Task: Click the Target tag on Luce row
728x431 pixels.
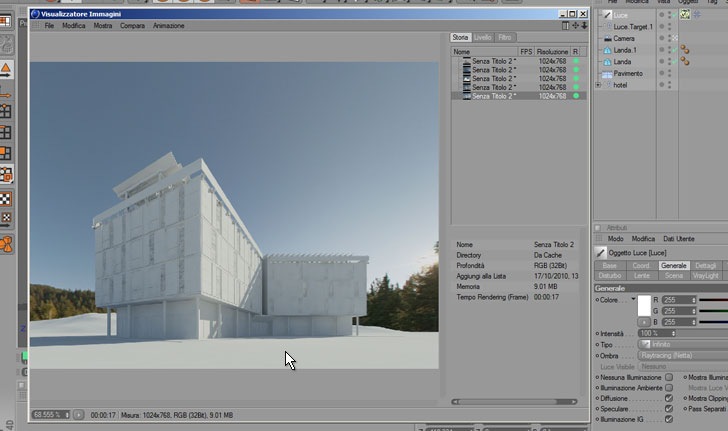Action: click(697, 15)
